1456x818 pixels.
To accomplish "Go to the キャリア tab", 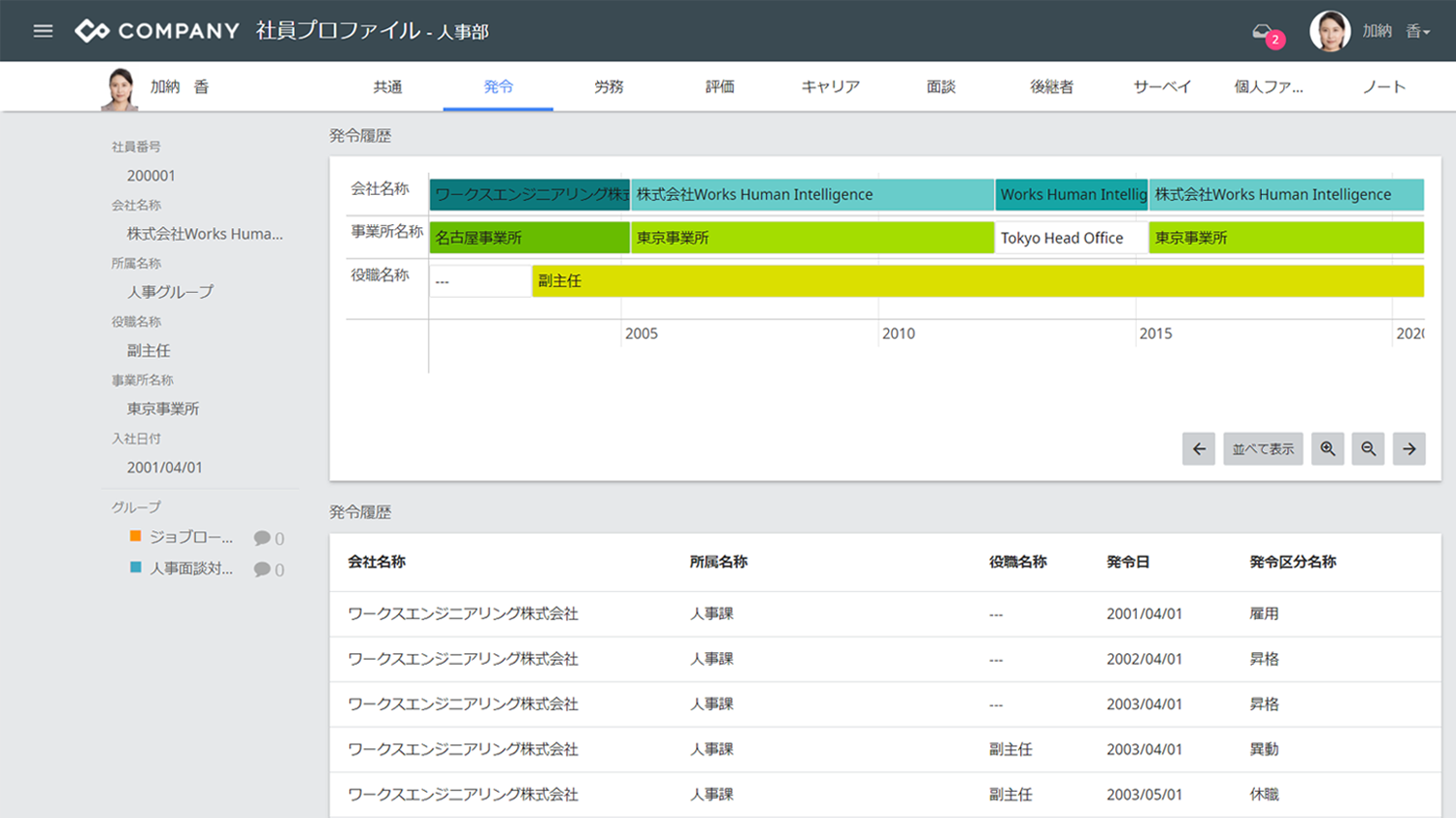I will click(830, 87).
